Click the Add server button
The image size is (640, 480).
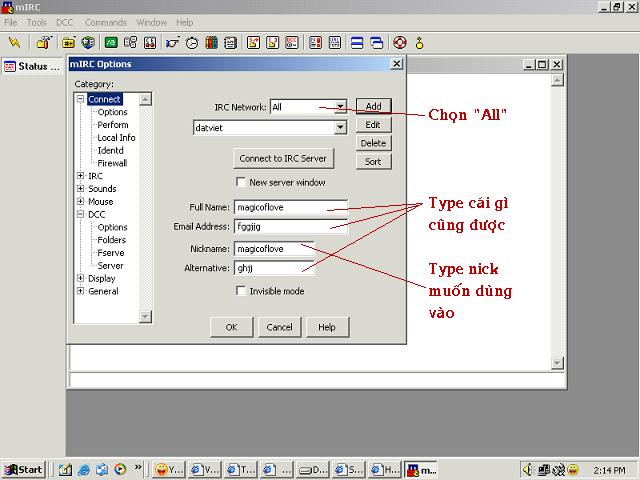tap(373, 106)
